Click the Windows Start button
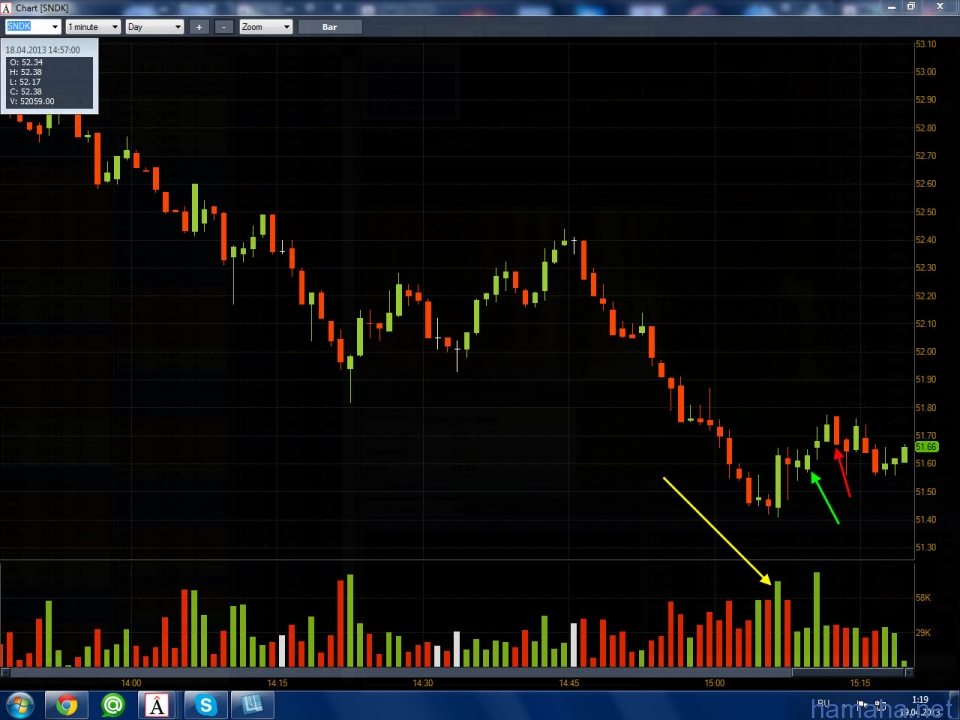This screenshot has height=720, width=960. [x=19, y=705]
